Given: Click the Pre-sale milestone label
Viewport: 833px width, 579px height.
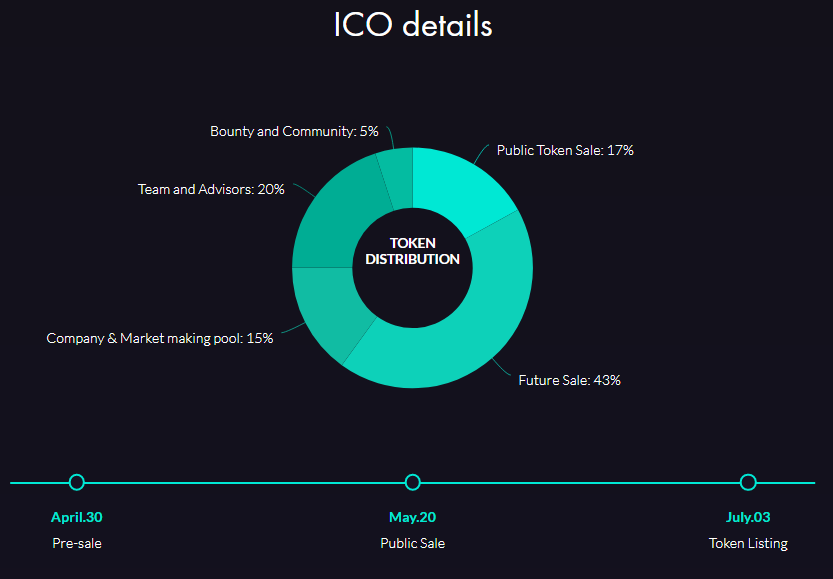Looking at the screenshot, I should (77, 543).
